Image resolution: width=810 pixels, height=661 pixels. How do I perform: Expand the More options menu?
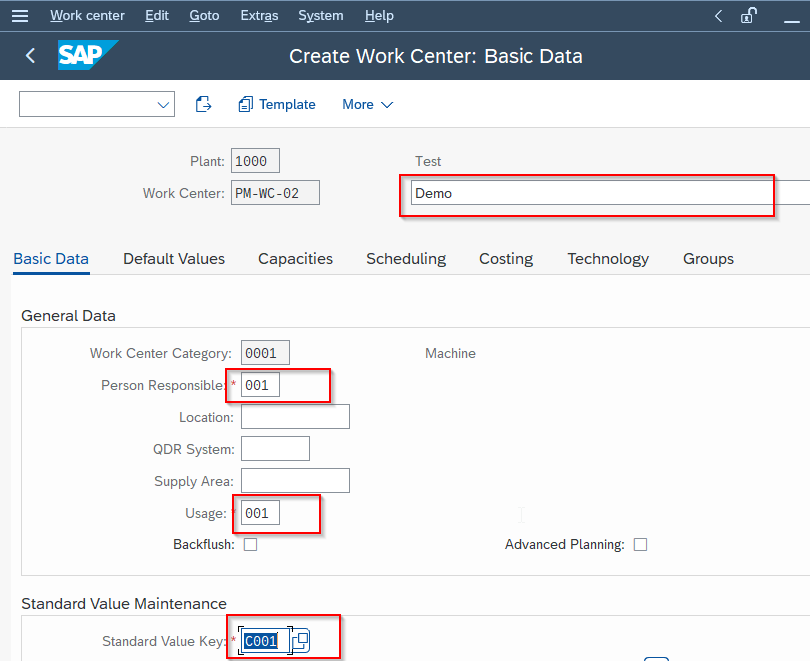367,104
